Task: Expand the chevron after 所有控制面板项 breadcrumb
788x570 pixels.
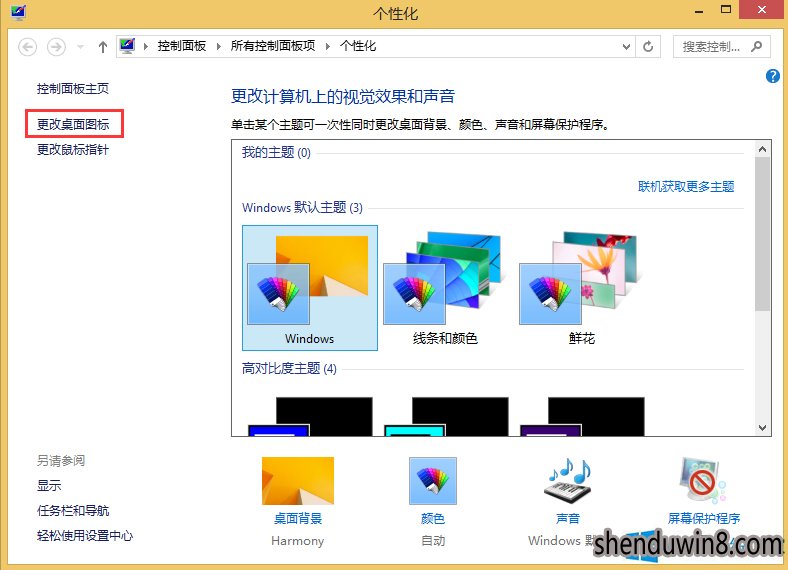Action: point(328,47)
